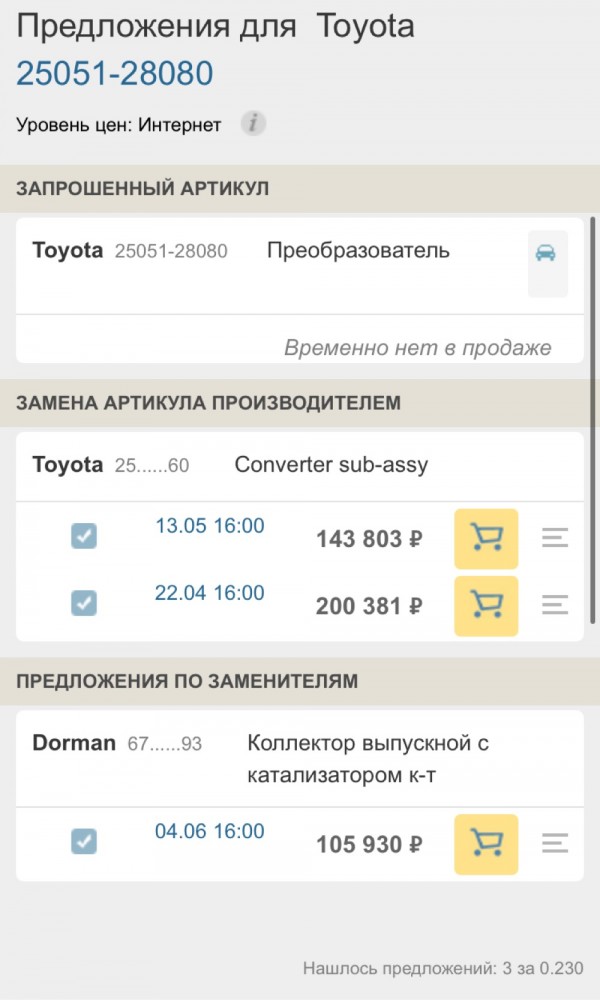Add the 200 381 ₽ offer to cart
600x1000 pixels.
coord(486,605)
